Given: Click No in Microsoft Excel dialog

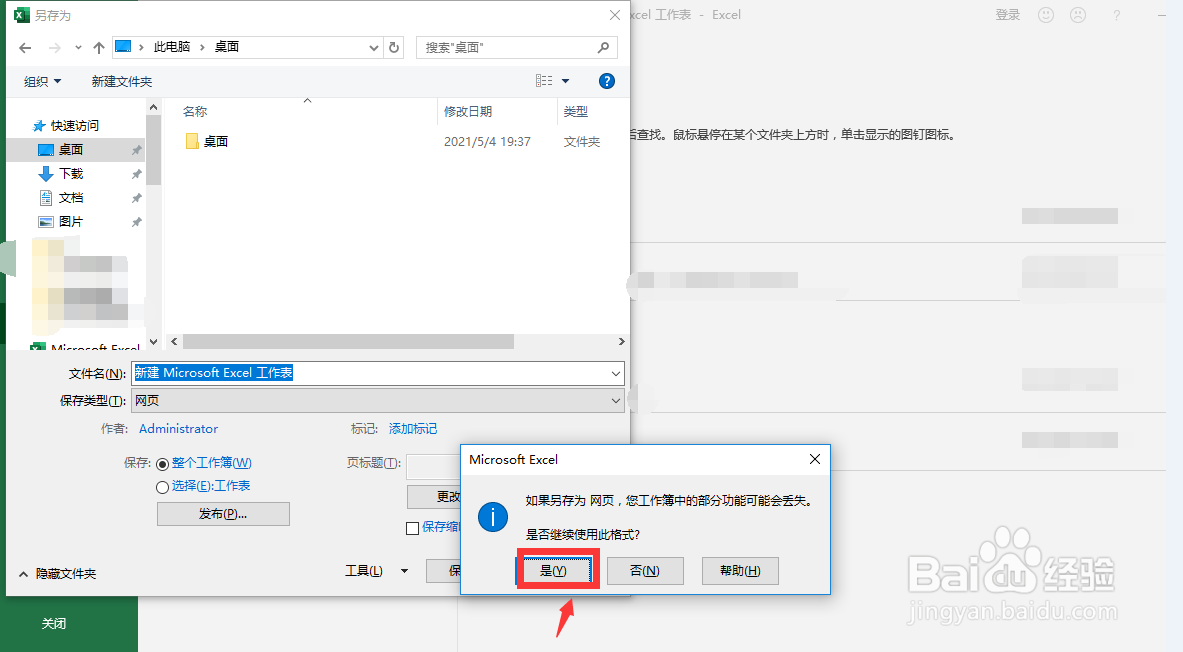Looking at the screenshot, I should 645,571.
